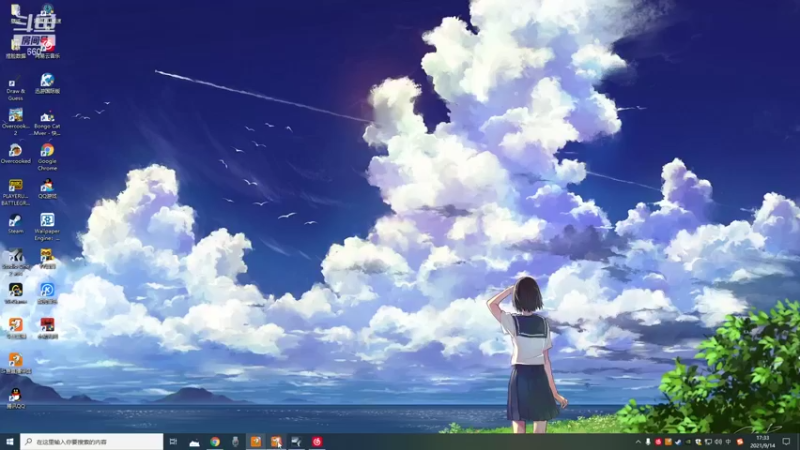Open the Overcooked 2 desktop shortcut
This screenshot has width=800, height=450.
15,122
